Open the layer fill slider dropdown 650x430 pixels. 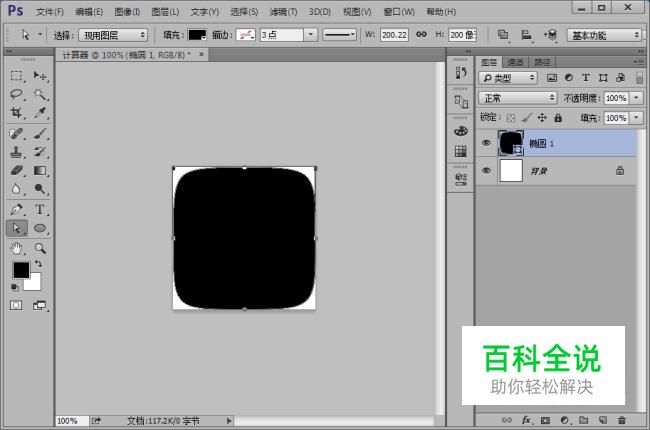click(x=636, y=118)
